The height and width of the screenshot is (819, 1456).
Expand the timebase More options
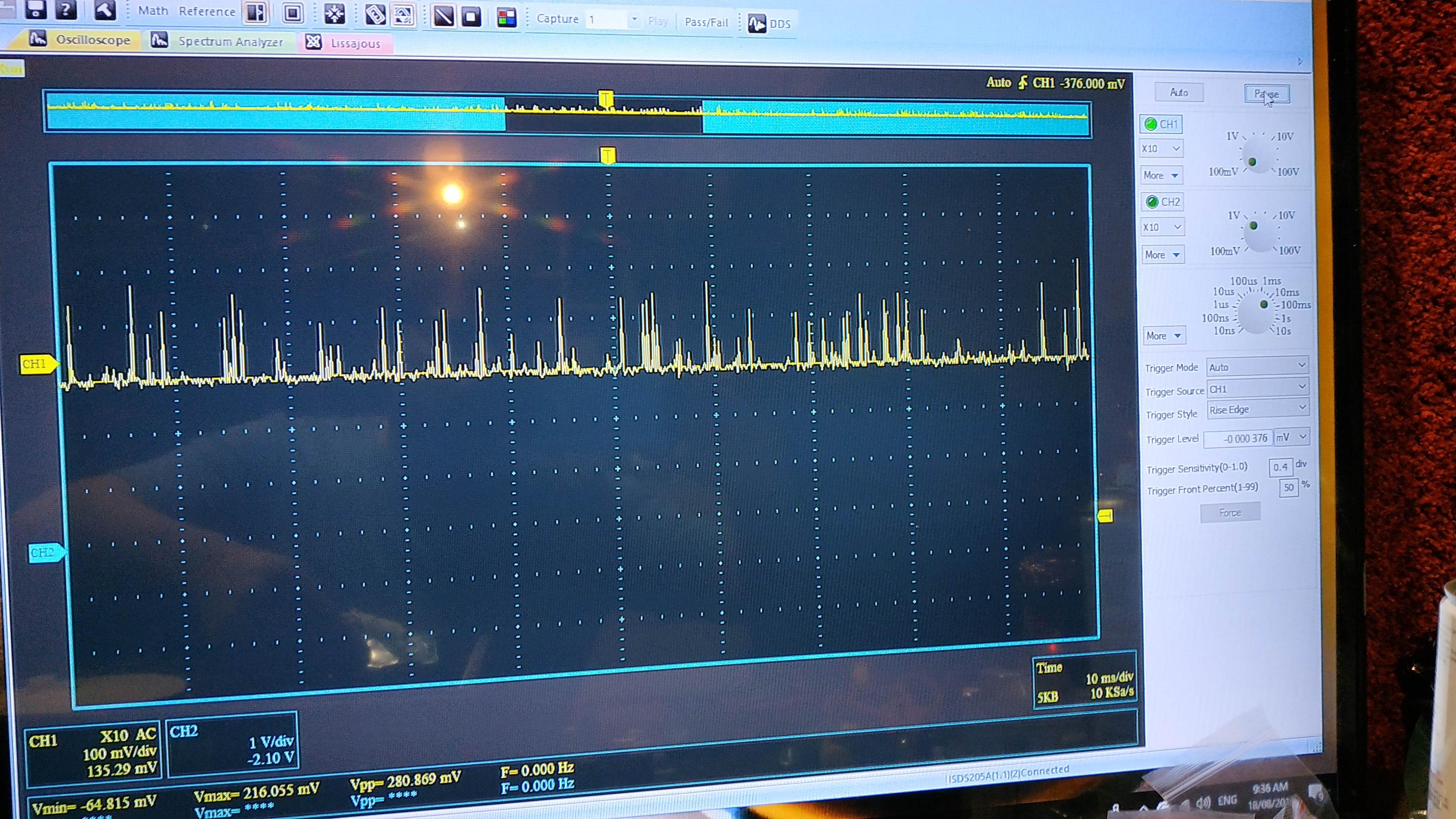(x=1164, y=336)
